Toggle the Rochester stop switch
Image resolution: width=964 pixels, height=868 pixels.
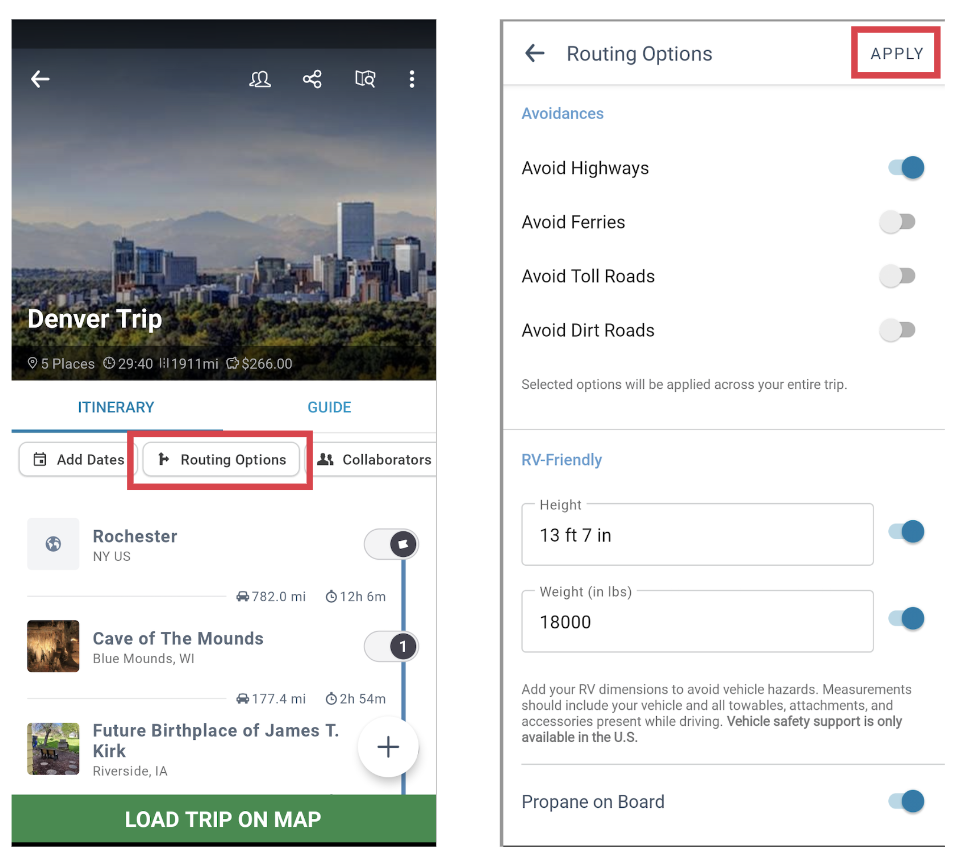(x=391, y=544)
